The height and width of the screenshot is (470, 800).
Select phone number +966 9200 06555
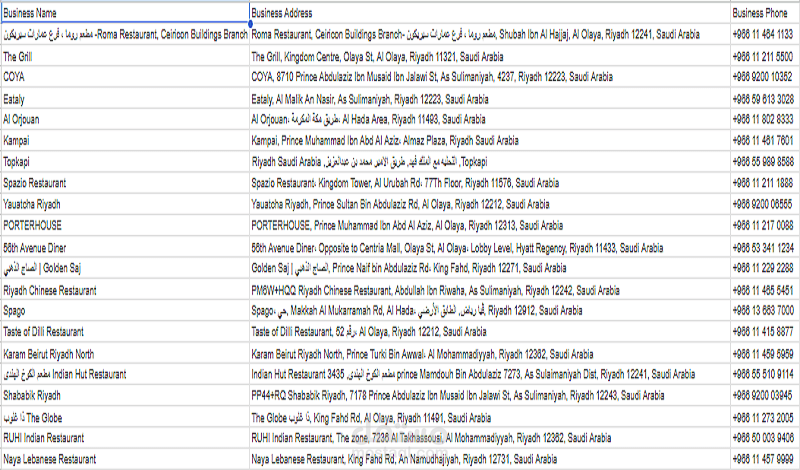(765, 204)
